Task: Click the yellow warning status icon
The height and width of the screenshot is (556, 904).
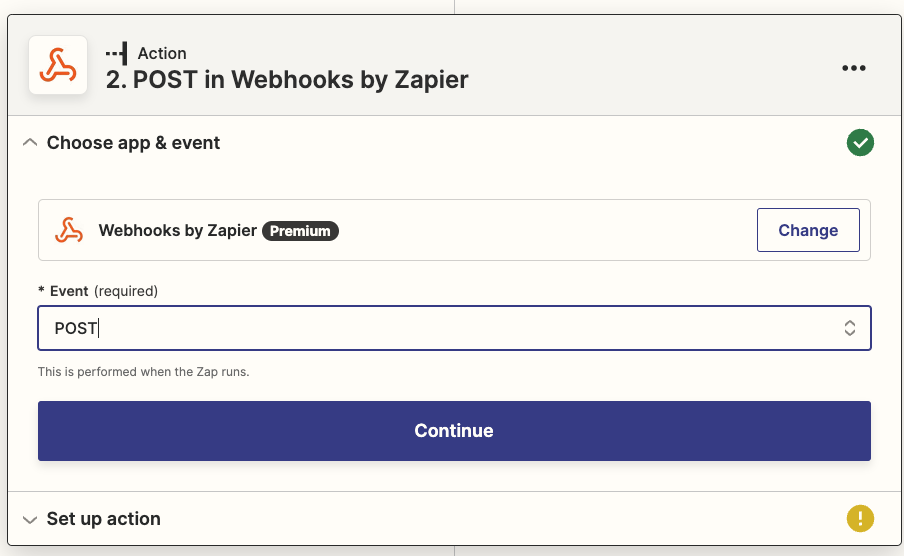Action: point(860,518)
